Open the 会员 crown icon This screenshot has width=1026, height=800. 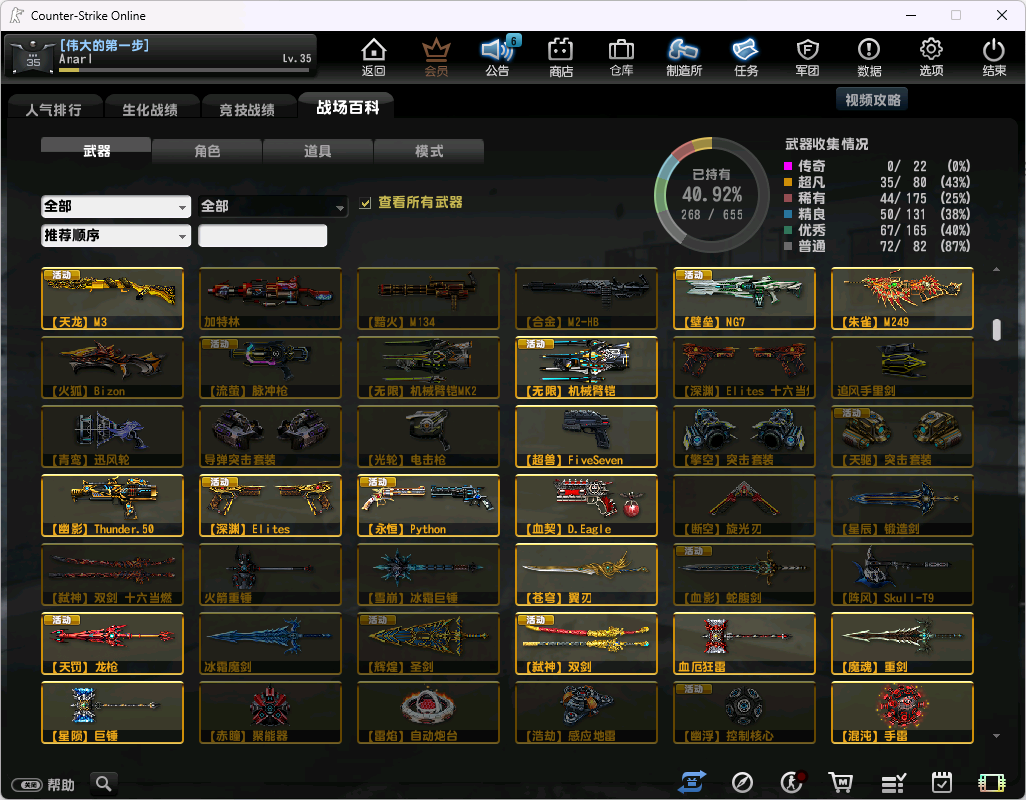(436, 57)
